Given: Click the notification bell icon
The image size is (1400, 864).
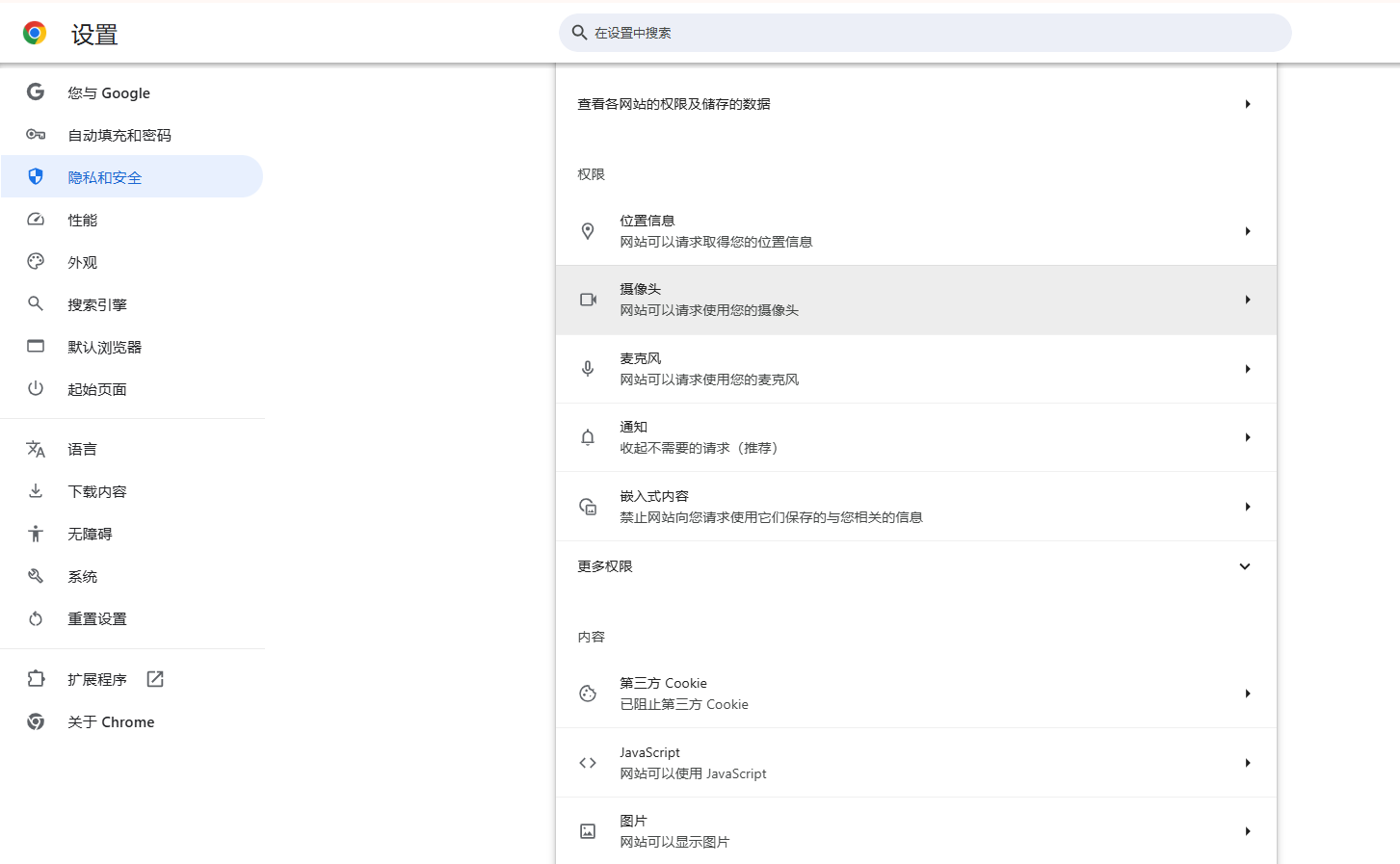Looking at the screenshot, I should pos(588,437).
